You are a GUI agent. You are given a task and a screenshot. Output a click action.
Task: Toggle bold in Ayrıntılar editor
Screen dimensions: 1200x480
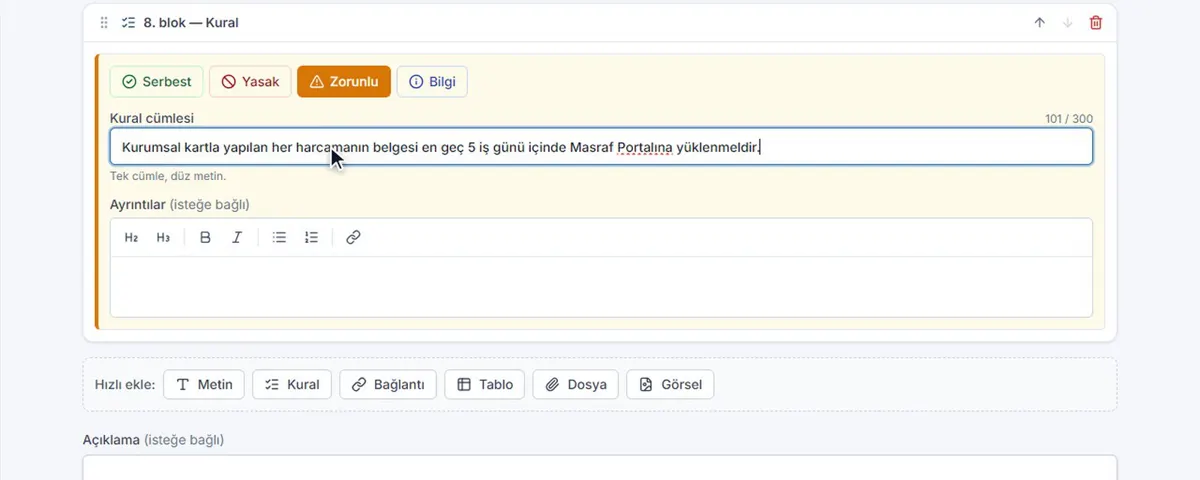(205, 238)
